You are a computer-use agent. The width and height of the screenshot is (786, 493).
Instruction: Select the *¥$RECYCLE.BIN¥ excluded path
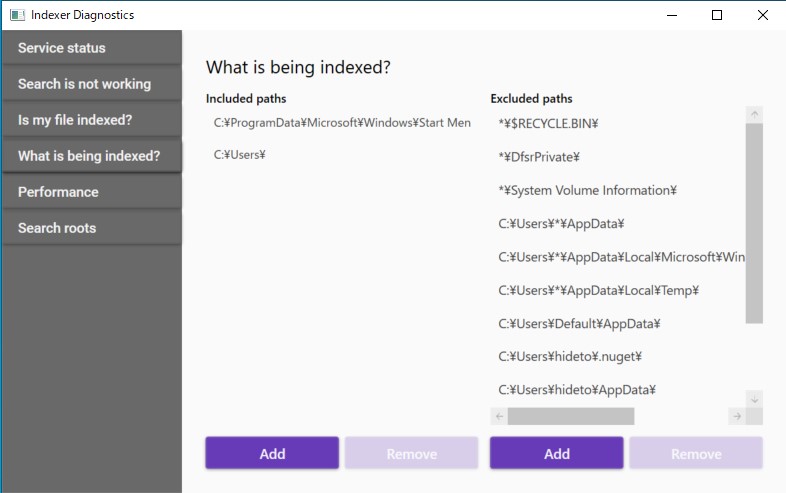[x=548, y=124]
